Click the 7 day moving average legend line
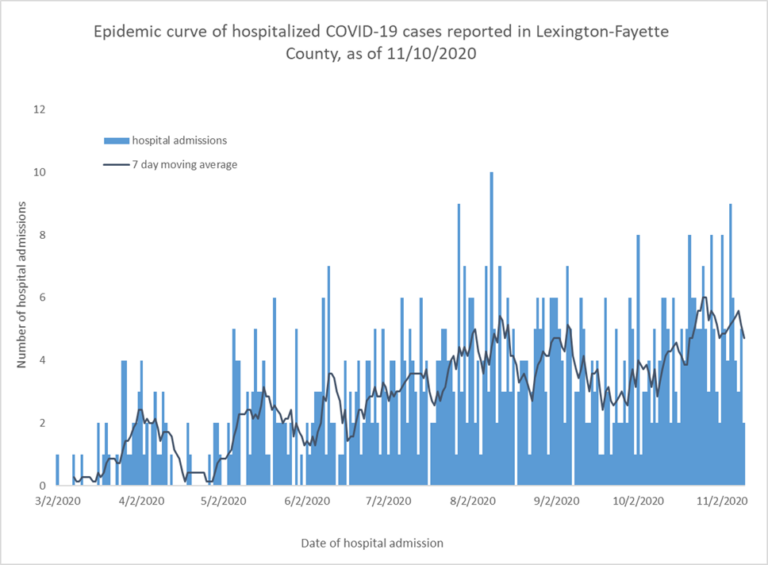This screenshot has height=565, width=768. (115, 164)
